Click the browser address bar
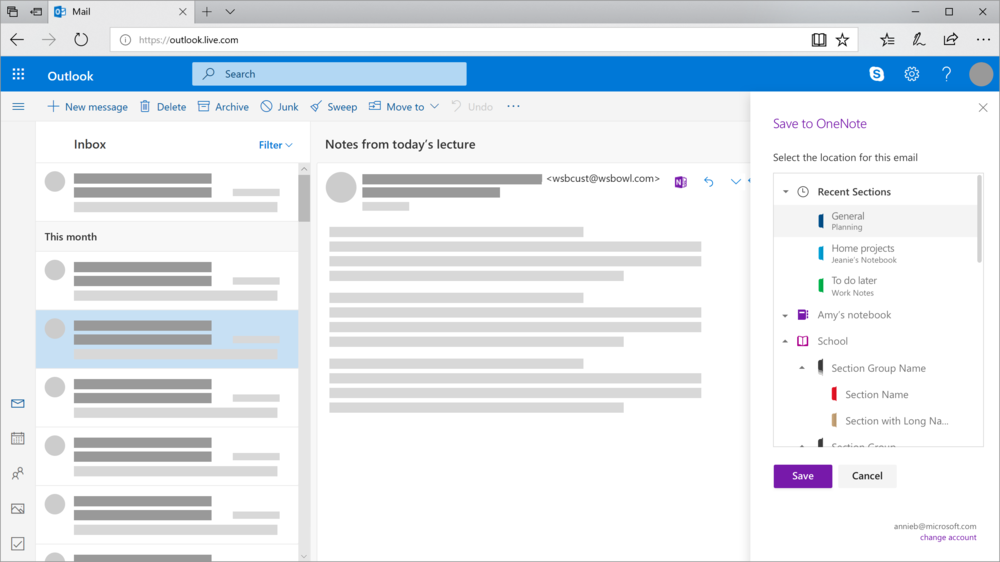Viewport: 1000px width, 562px height. click(459, 40)
